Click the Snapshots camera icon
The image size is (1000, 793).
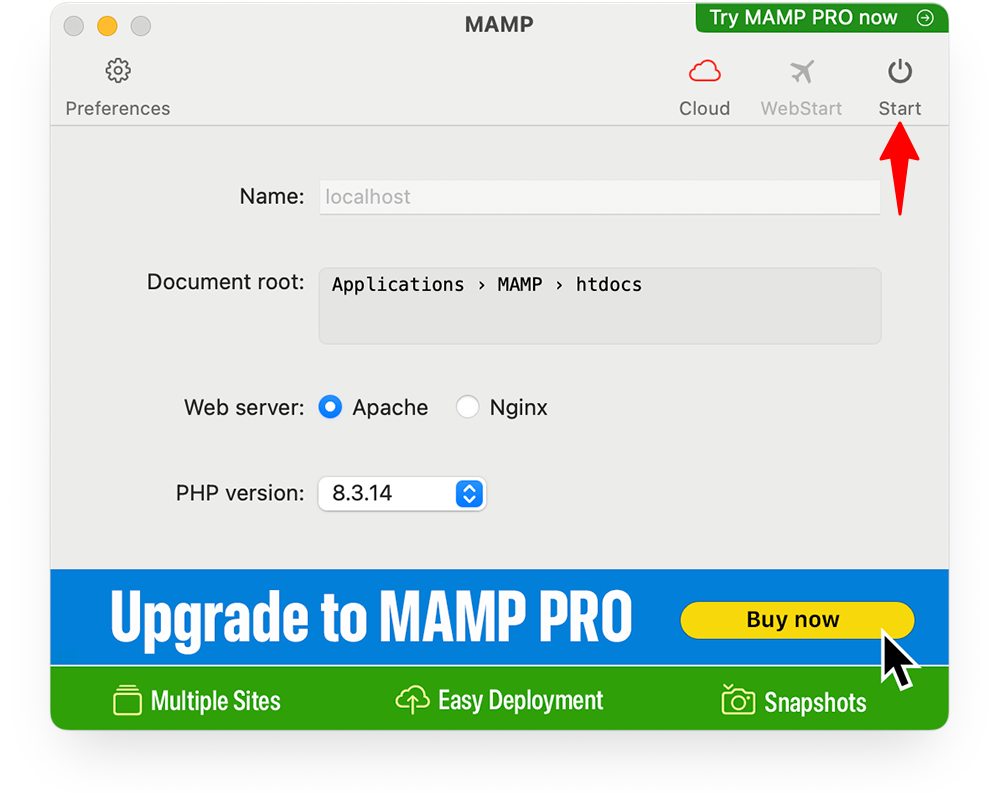pos(738,700)
